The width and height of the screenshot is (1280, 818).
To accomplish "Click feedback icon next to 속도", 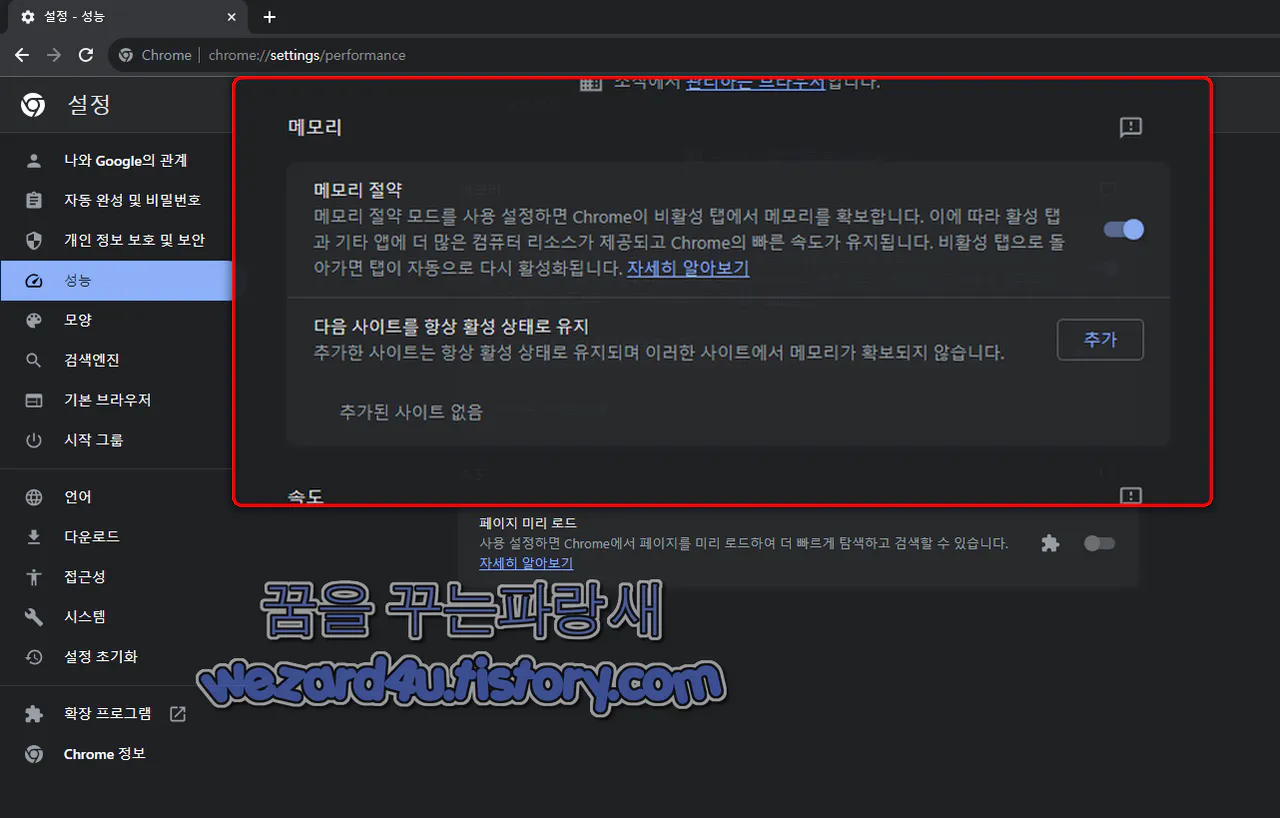I will tap(1131, 495).
